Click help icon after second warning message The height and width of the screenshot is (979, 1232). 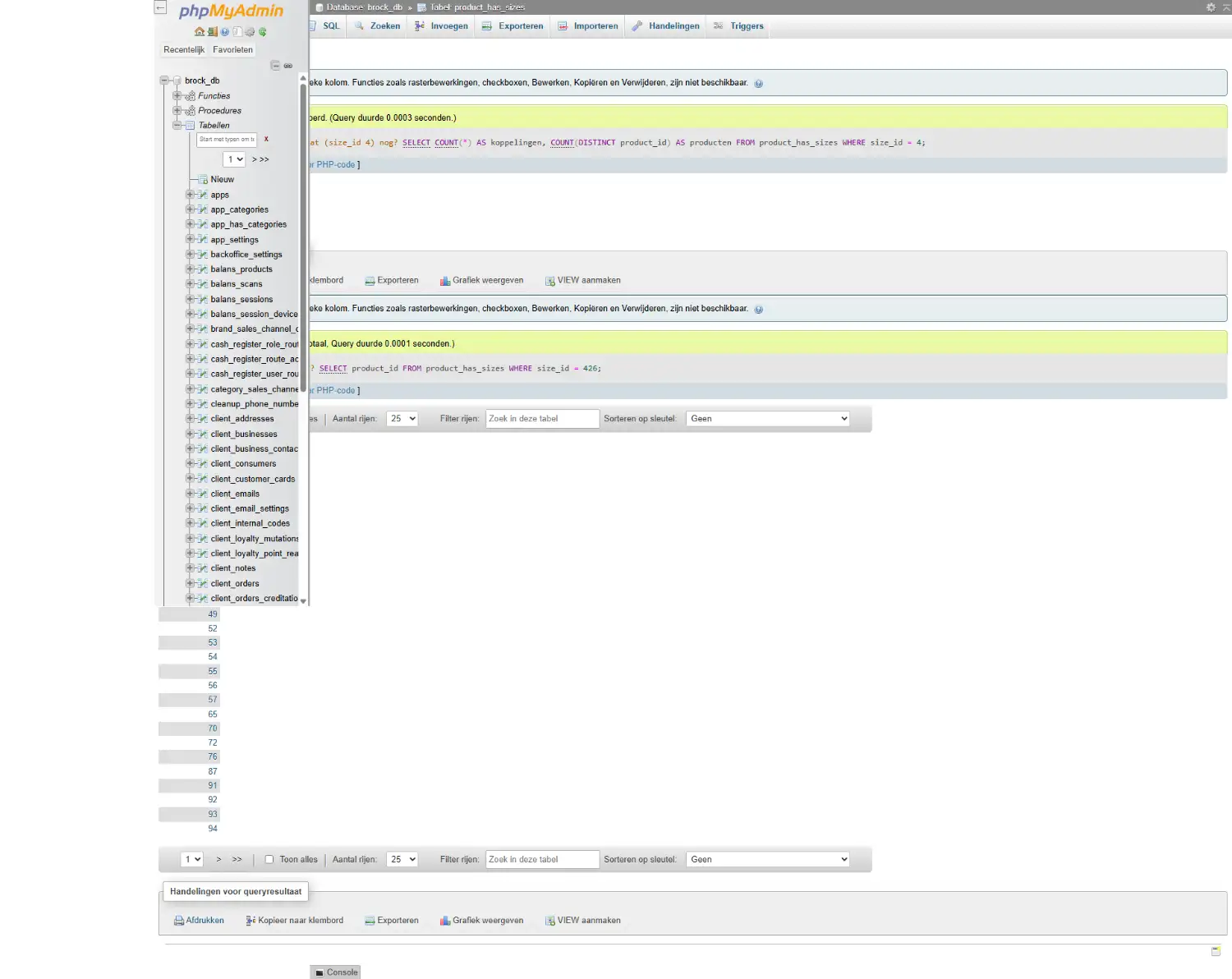758,310
